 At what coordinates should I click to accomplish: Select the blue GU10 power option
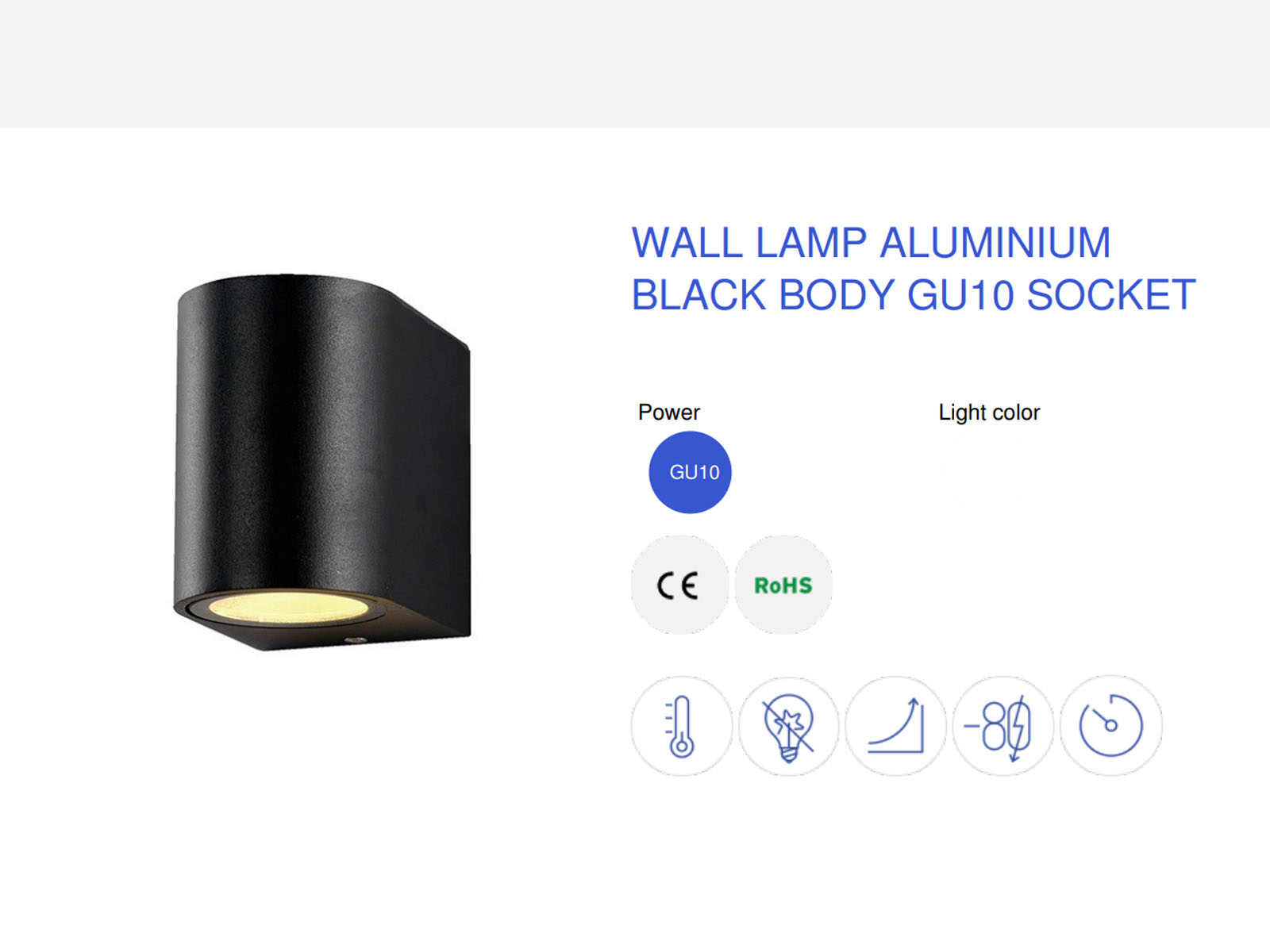coord(690,472)
